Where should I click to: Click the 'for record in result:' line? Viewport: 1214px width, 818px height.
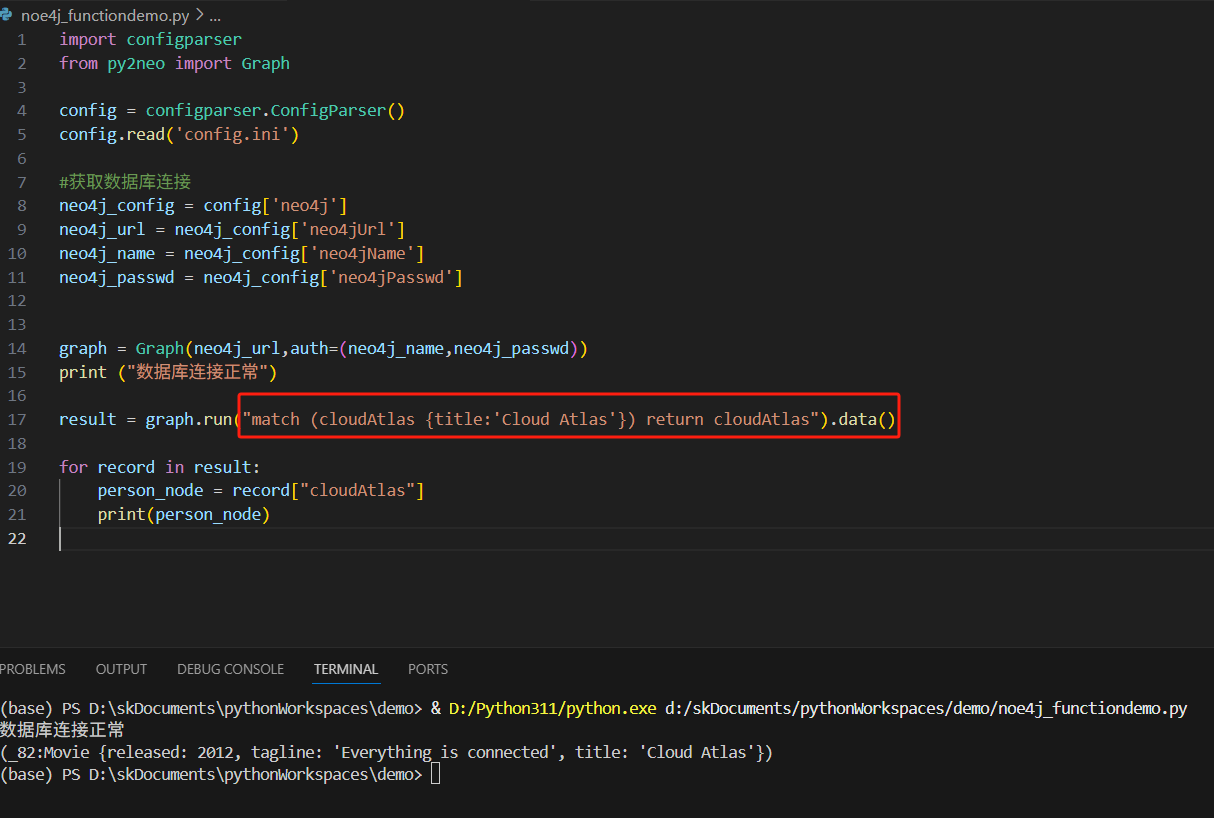point(160,467)
